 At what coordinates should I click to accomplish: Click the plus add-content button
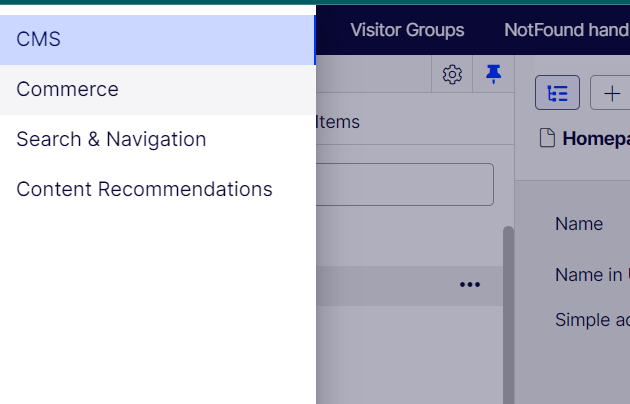(x=611, y=94)
